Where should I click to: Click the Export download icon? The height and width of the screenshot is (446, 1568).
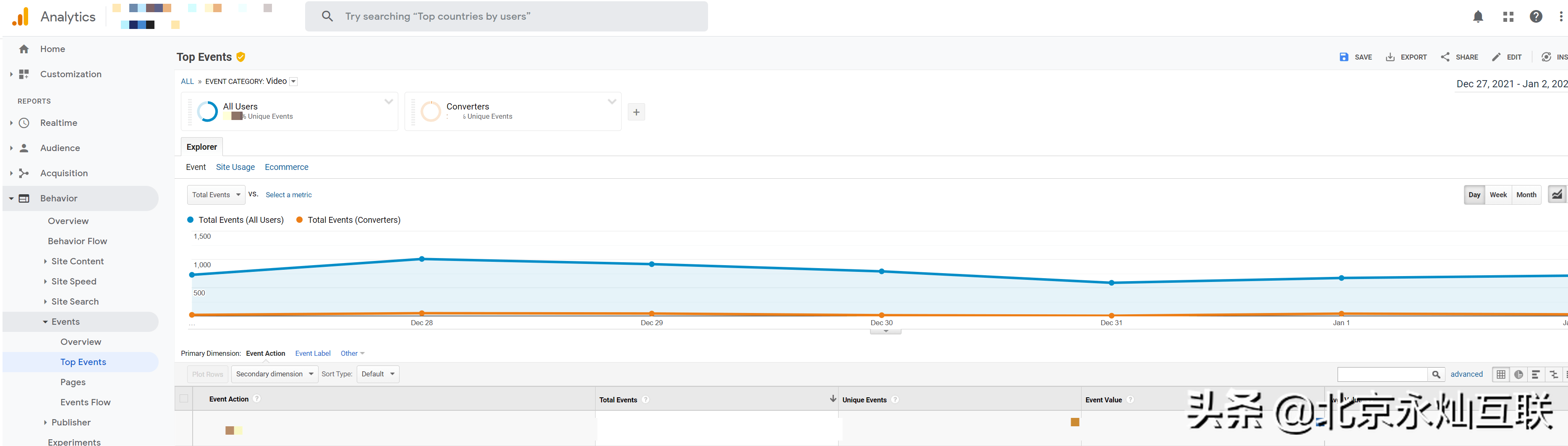click(x=1390, y=57)
